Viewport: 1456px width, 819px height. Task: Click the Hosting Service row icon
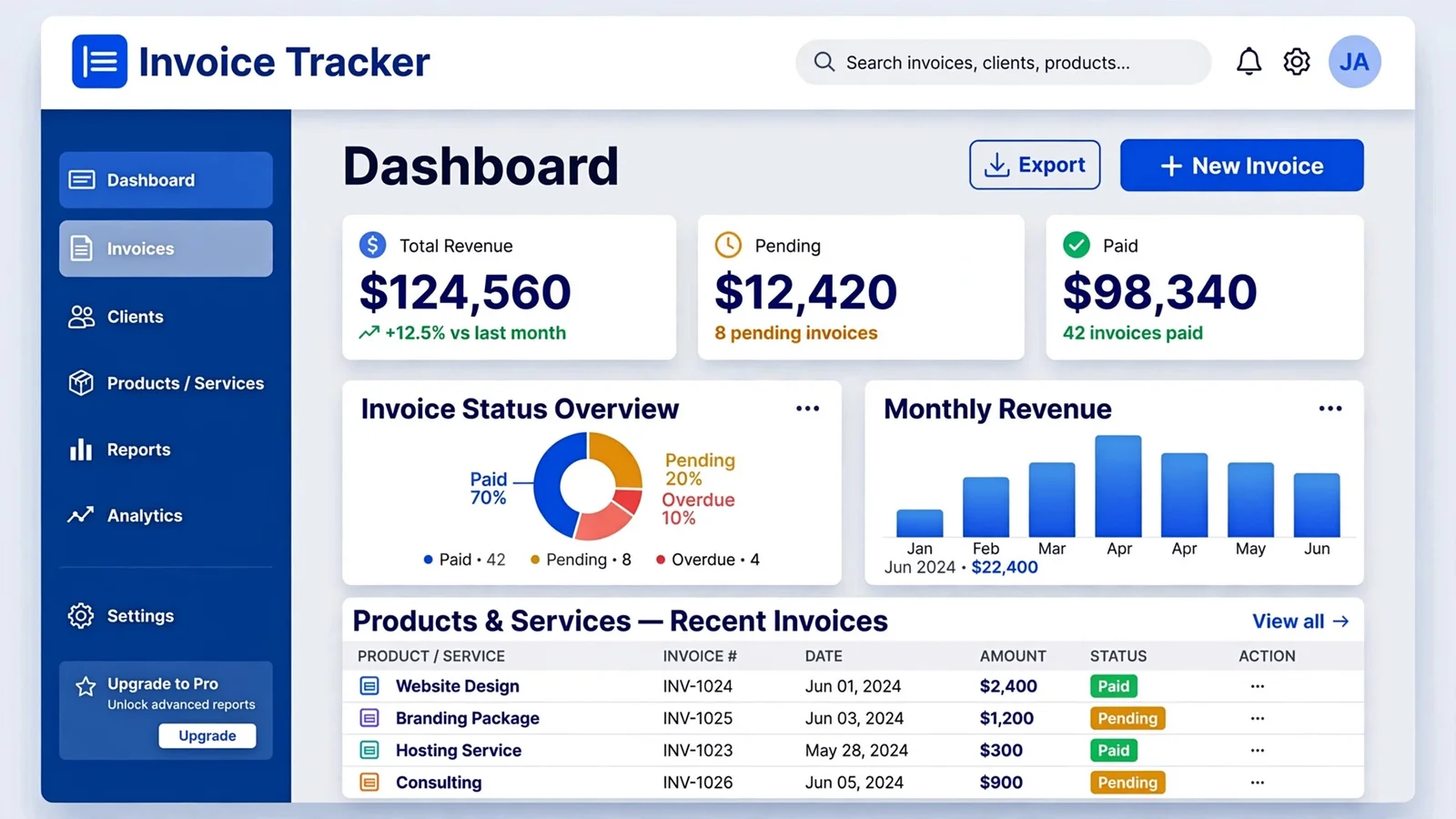(x=369, y=750)
